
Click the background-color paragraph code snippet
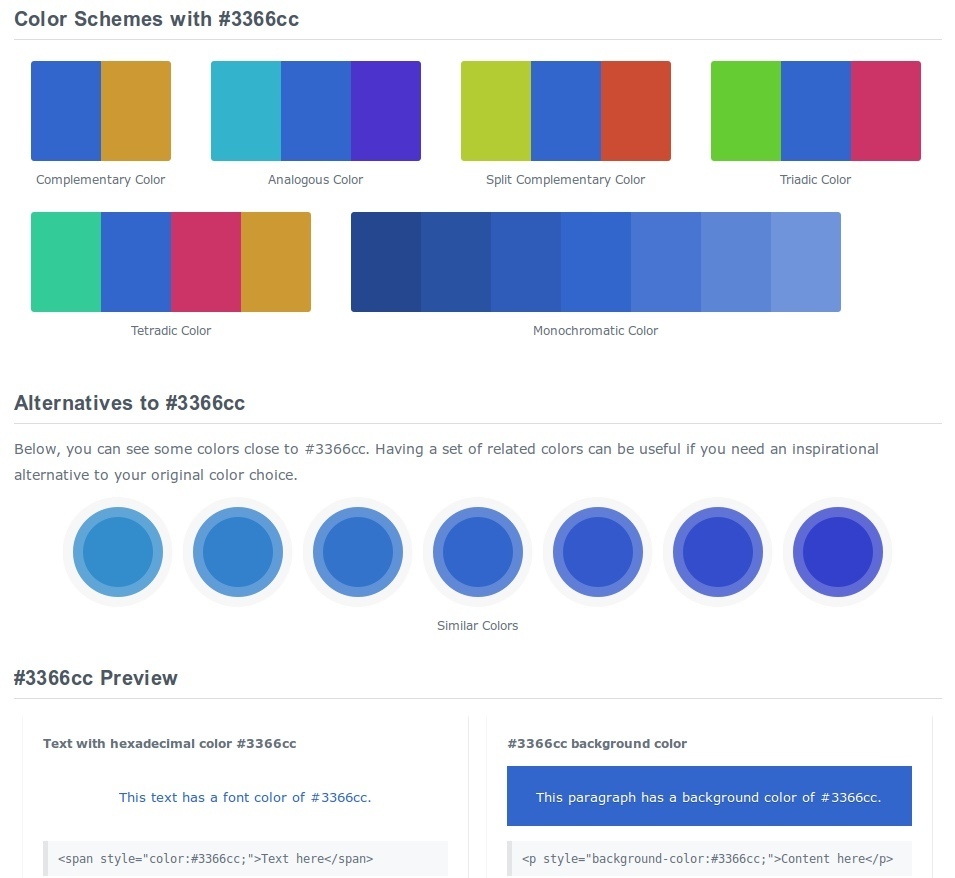(x=708, y=858)
